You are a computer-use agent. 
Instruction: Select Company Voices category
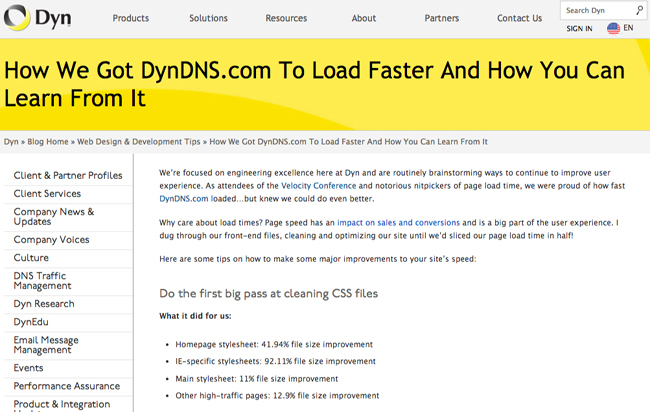point(51,240)
